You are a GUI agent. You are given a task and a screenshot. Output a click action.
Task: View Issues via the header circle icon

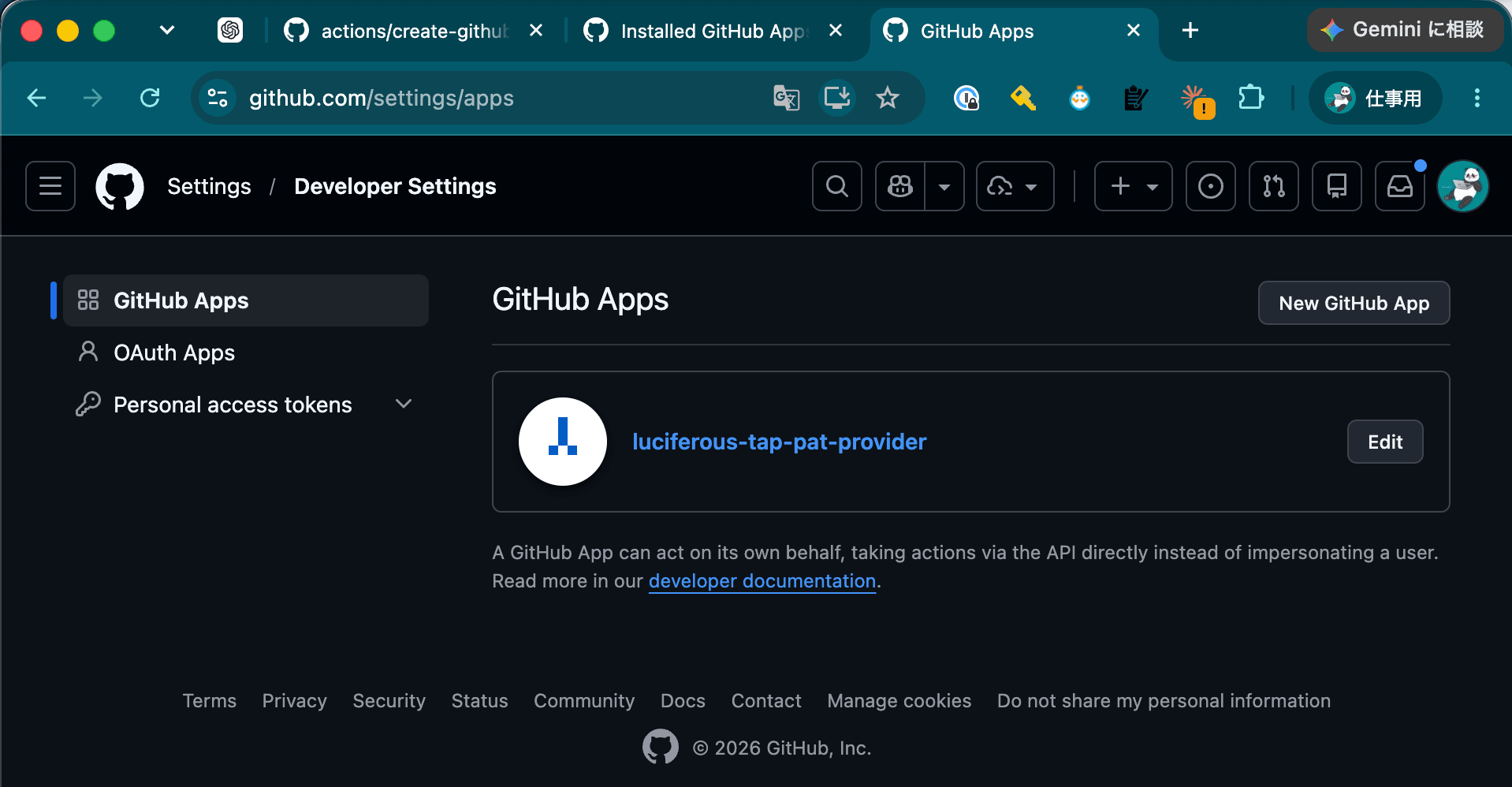tap(1211, 186)
